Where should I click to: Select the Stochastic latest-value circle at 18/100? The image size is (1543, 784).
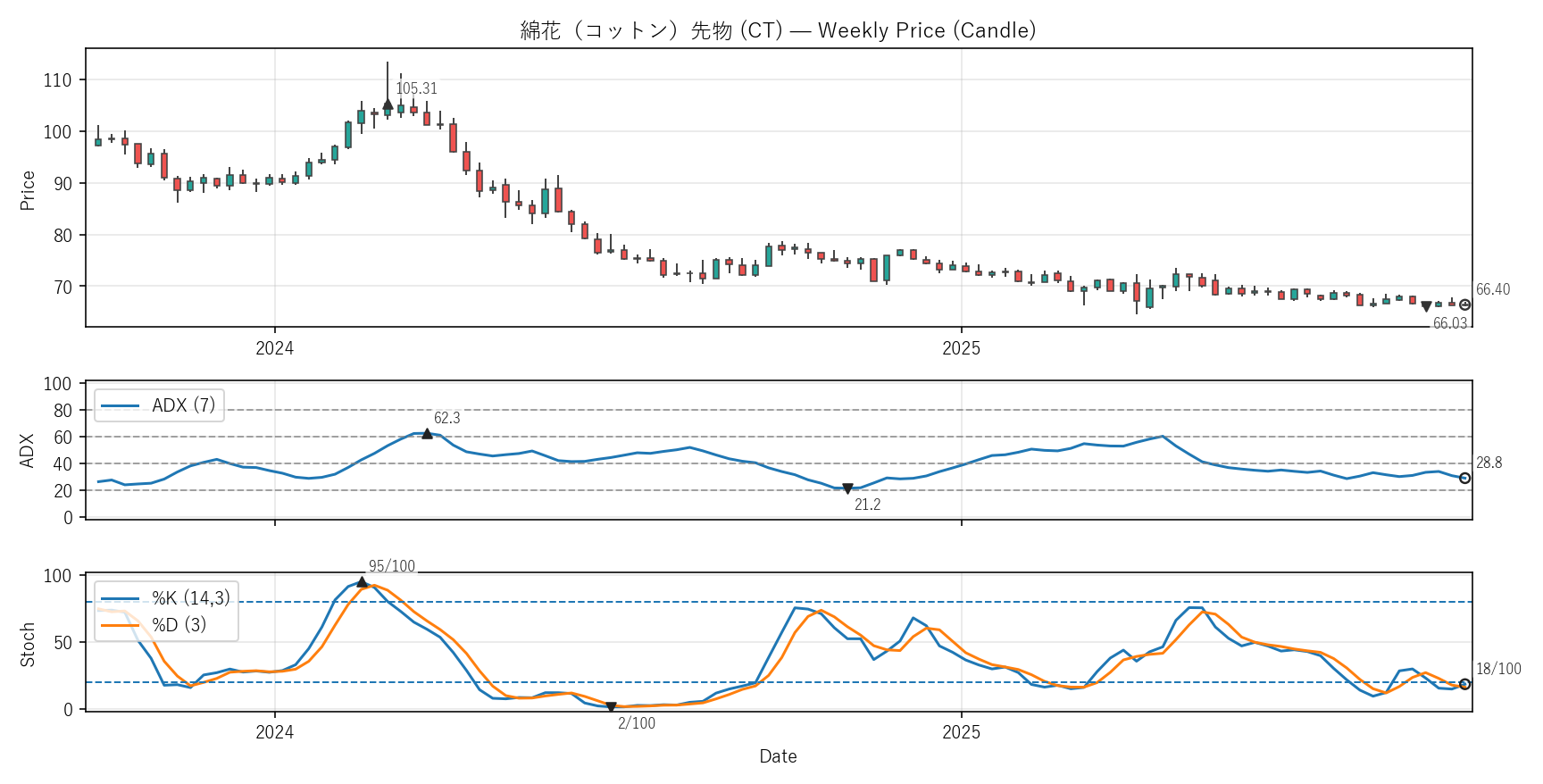pyautogui.click(x=1464, y=685)
